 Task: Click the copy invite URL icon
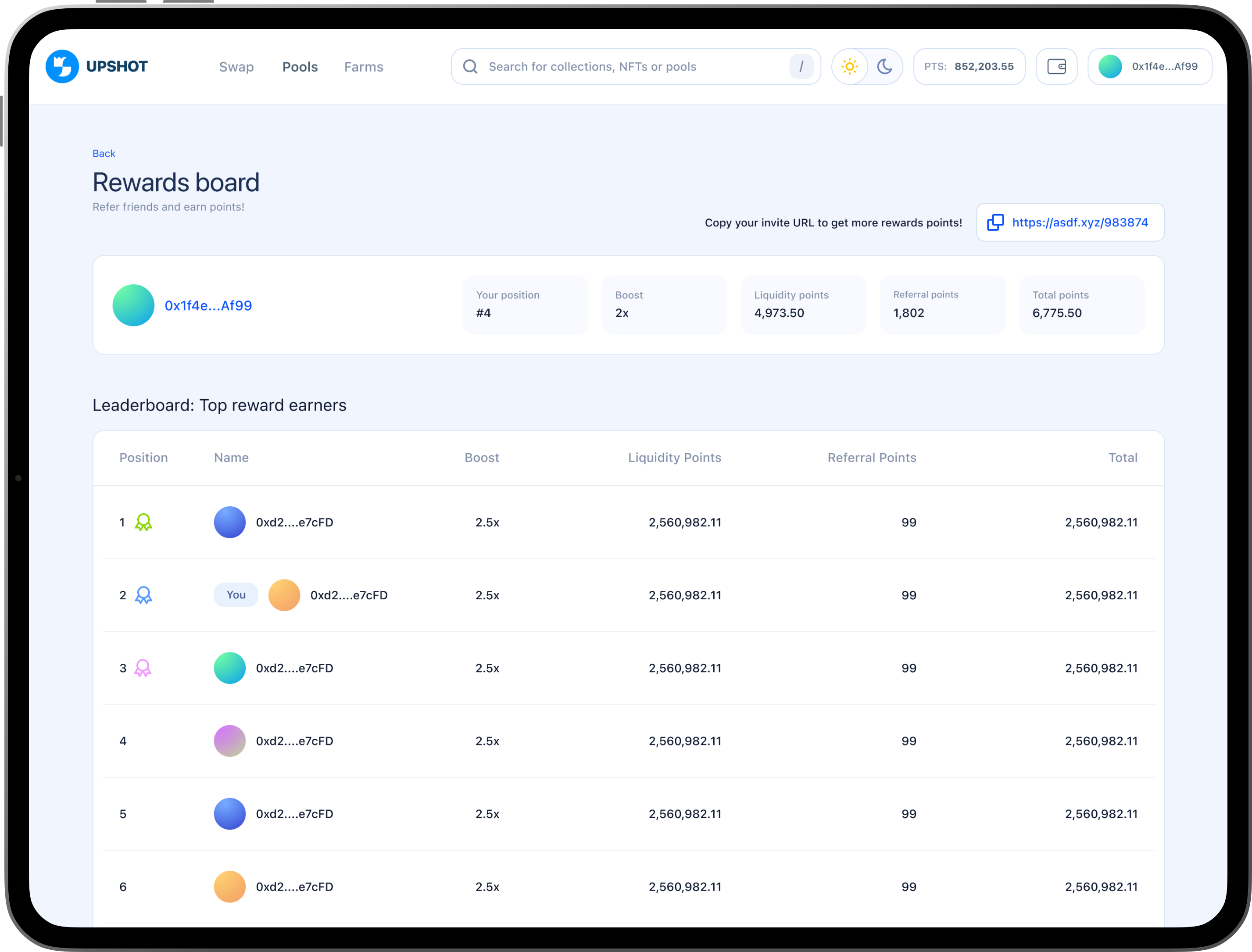point(995,223)
